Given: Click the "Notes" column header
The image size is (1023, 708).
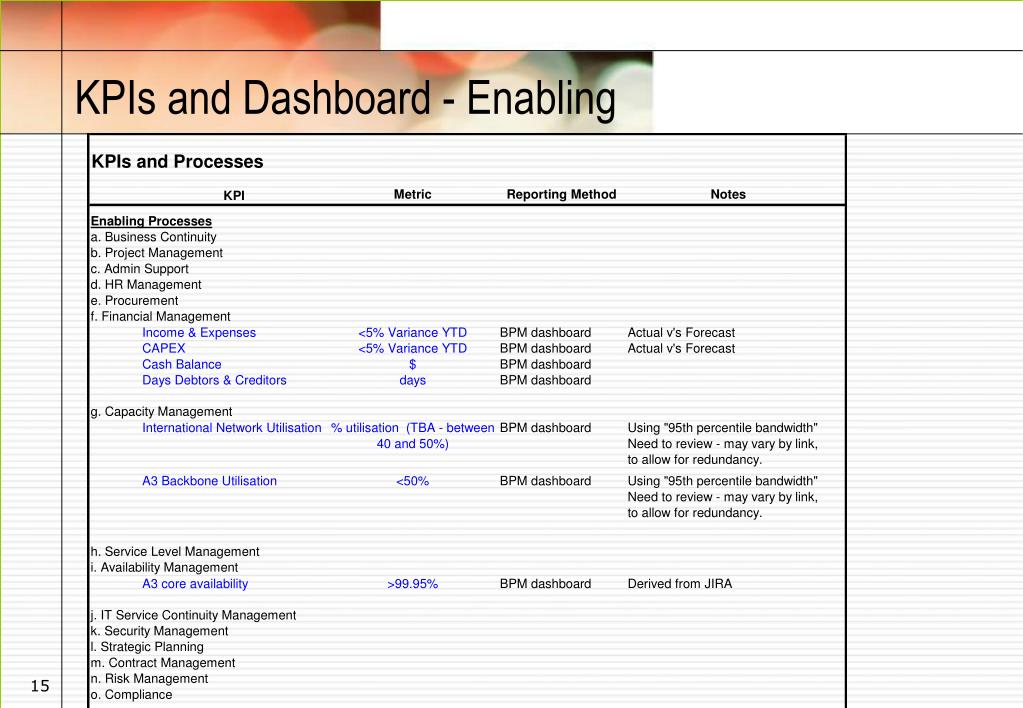Looking at the screenshot, I should [728, 194].
